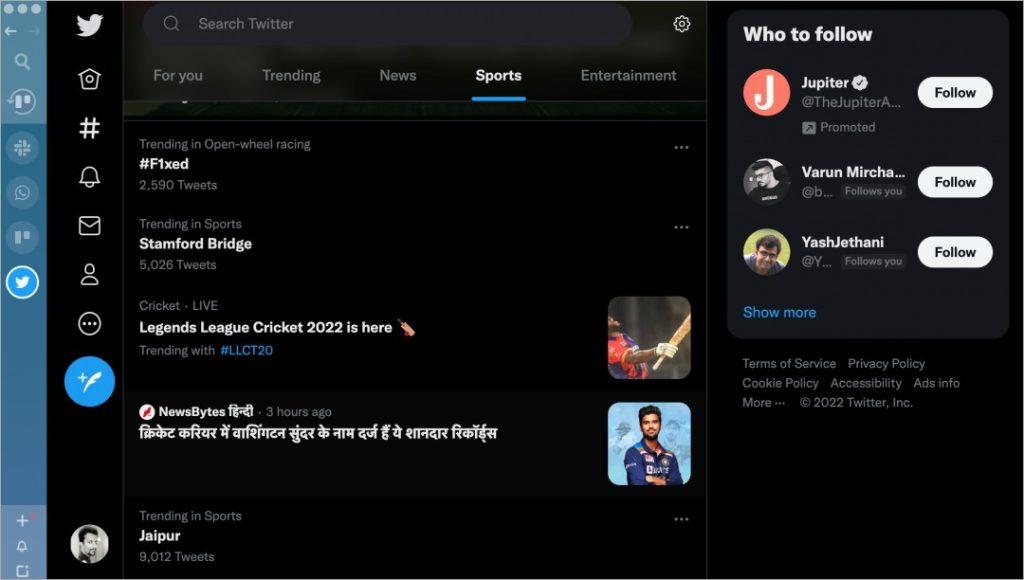Follow Varun Mircha
The width and height of the screenshot is (1024, 580).
coord(955,182)
